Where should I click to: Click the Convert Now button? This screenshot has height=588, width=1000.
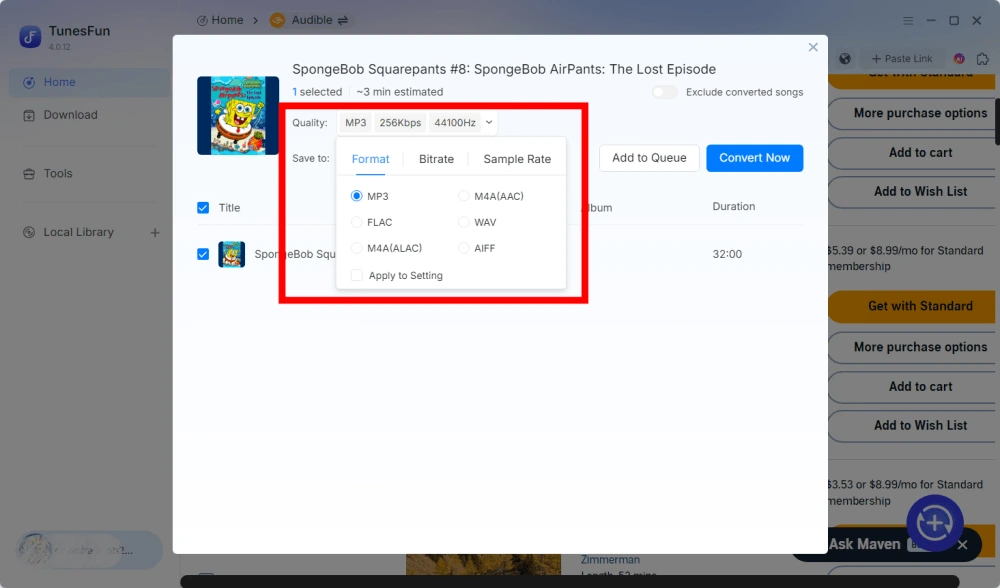(754, 158)
